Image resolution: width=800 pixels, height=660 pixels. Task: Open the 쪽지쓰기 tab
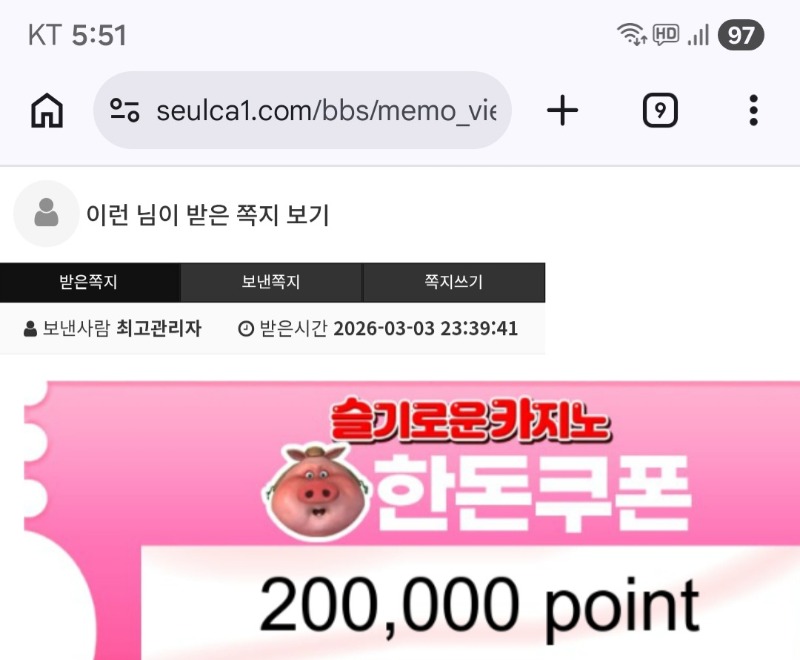click(x=454, y=282)
